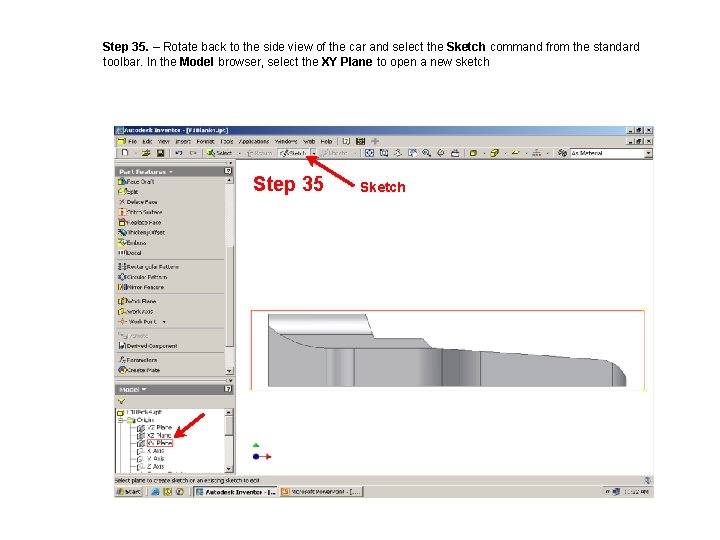Click the yellow box camera view icon

pos(494,153)
